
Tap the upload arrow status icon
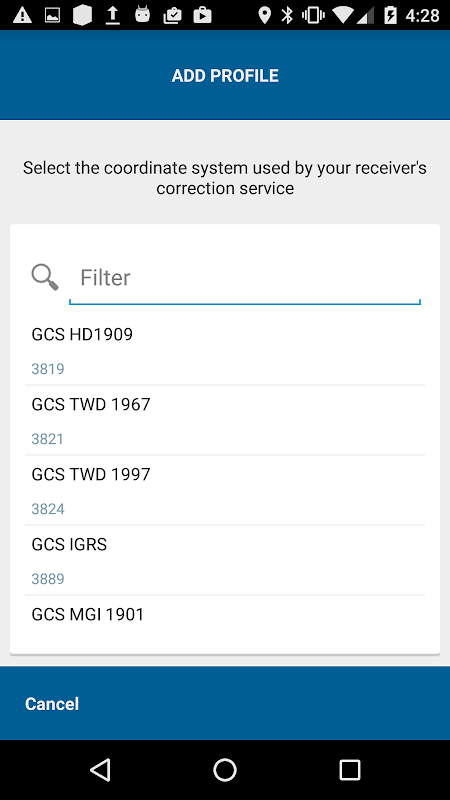pyautogui.click(x=112, y=15)
